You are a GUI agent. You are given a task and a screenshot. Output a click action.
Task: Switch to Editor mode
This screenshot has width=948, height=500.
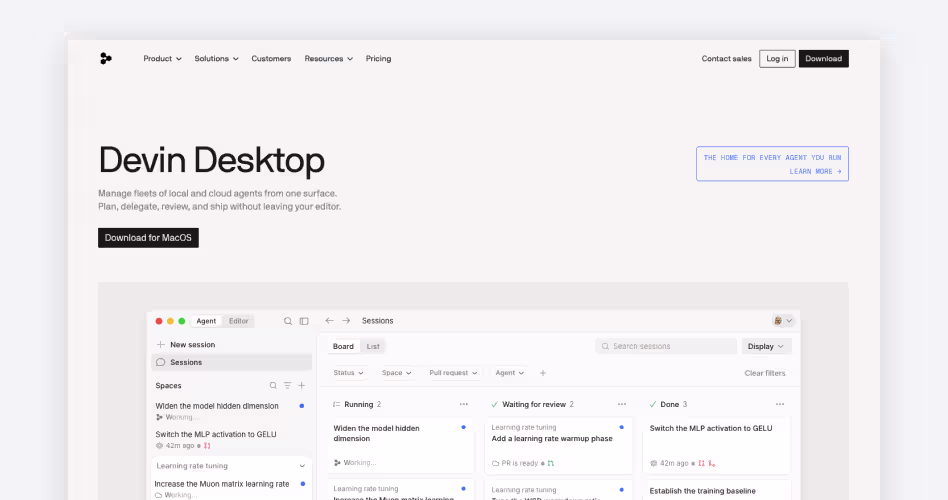pyautogui.click(x=238, y=321)
